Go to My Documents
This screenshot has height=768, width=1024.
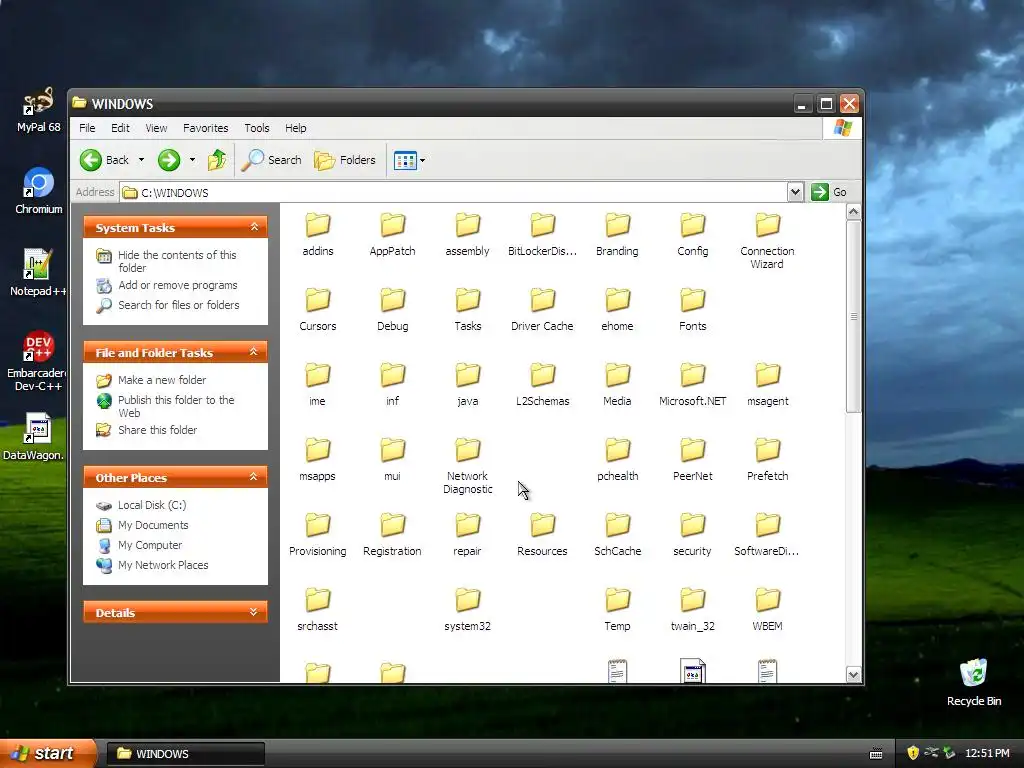pos(153,525)
